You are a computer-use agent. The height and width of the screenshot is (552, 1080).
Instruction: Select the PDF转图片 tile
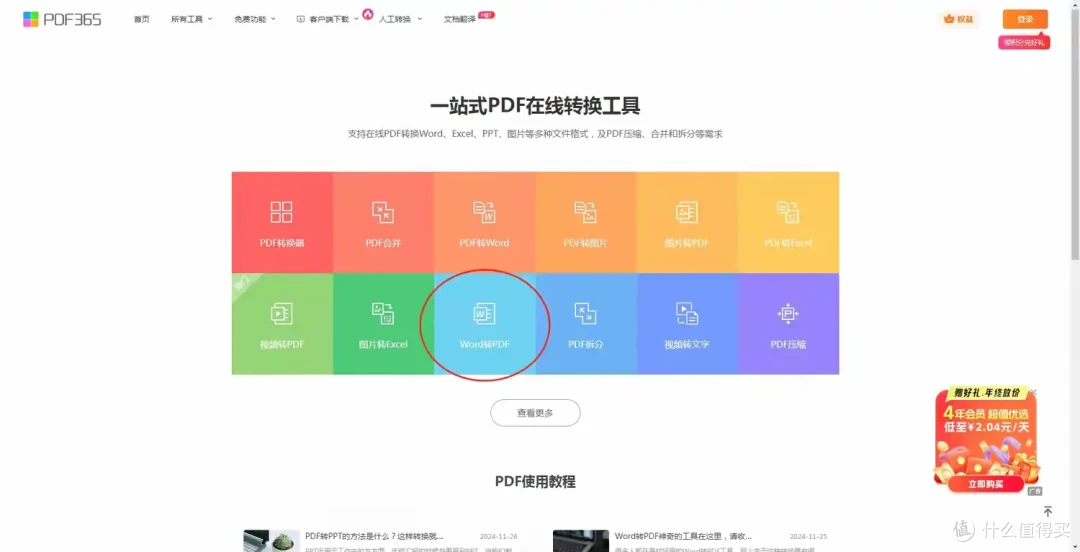tap(586, 223)
